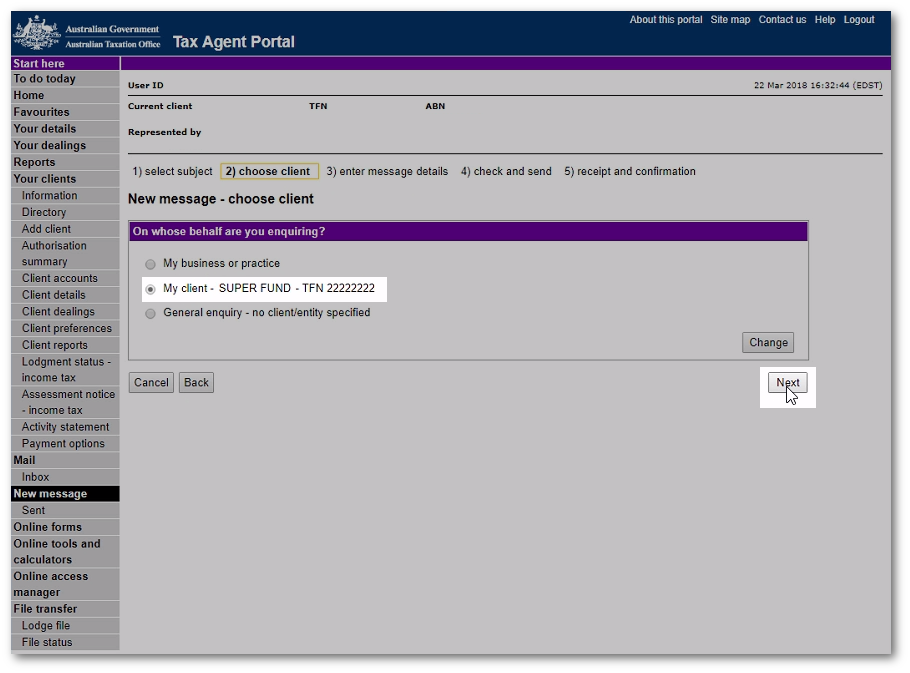Open 'About this portal' link
Screen dimensions: 910x673
click(665, 20)
